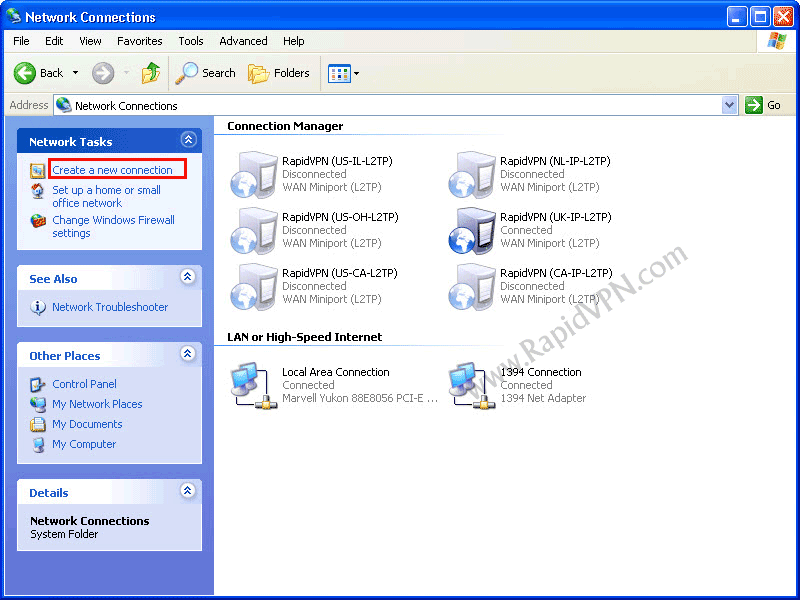
Task: Close the Network Connections window
Action: [783, 17]
